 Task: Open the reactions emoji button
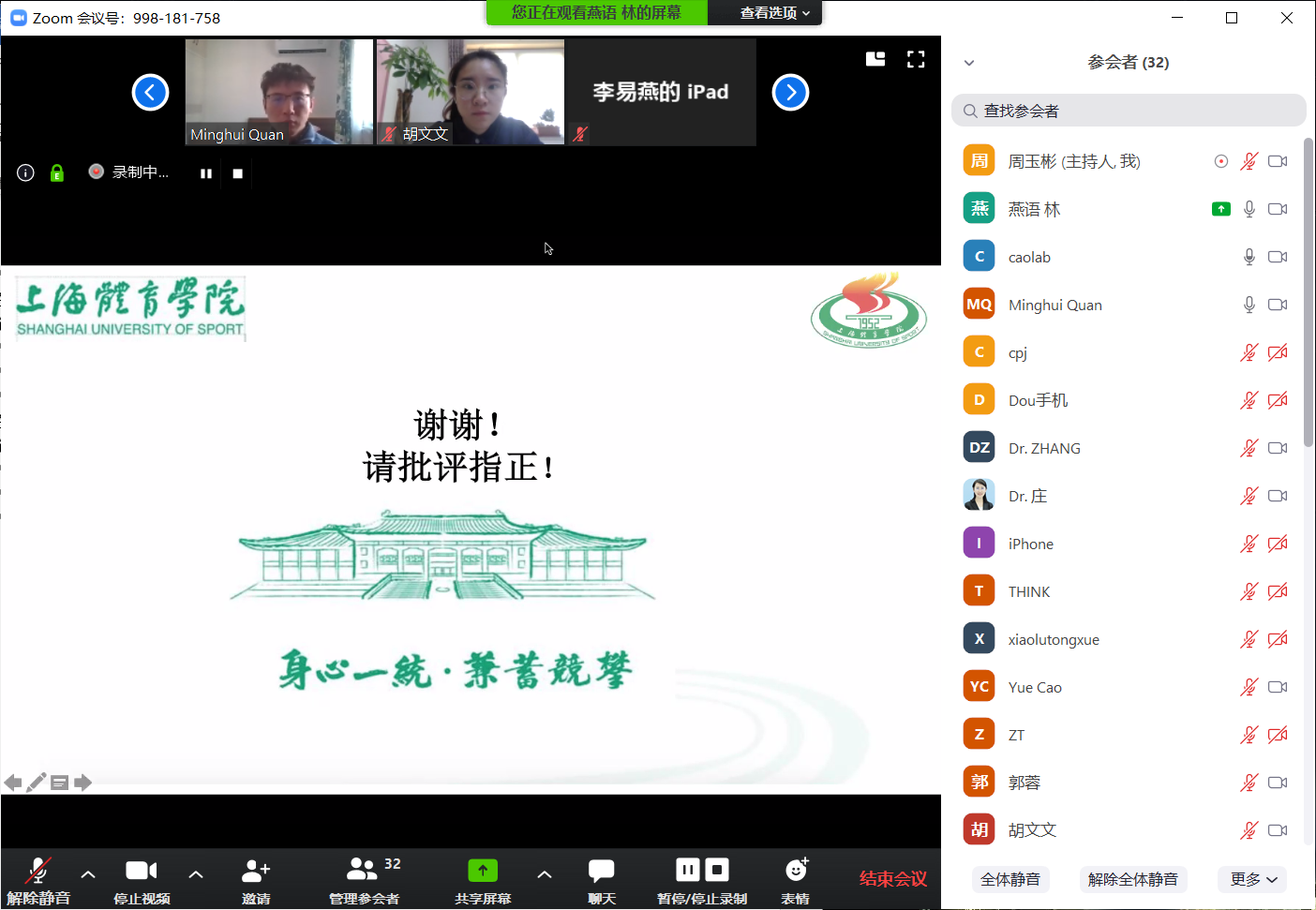[796, 871]
